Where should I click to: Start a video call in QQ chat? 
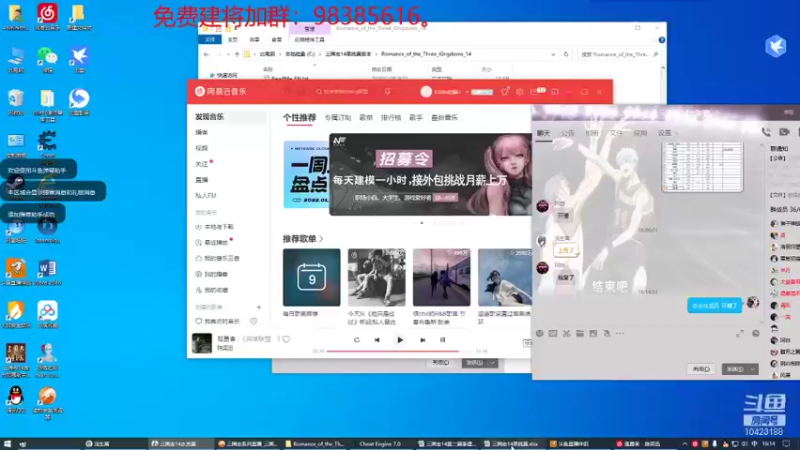tap(784, 133)
